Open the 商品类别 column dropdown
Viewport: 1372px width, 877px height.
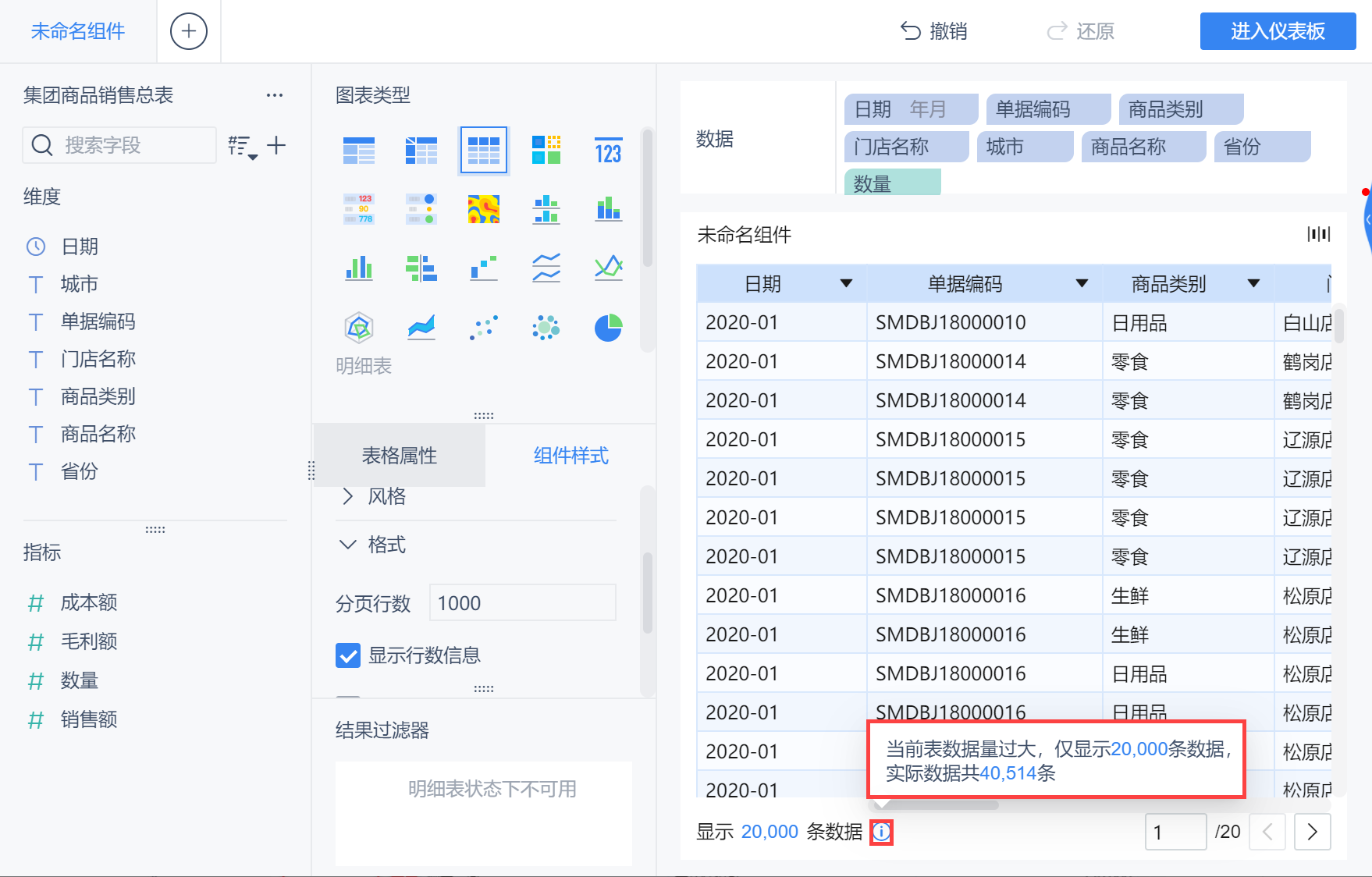(x=1254, y=283)
